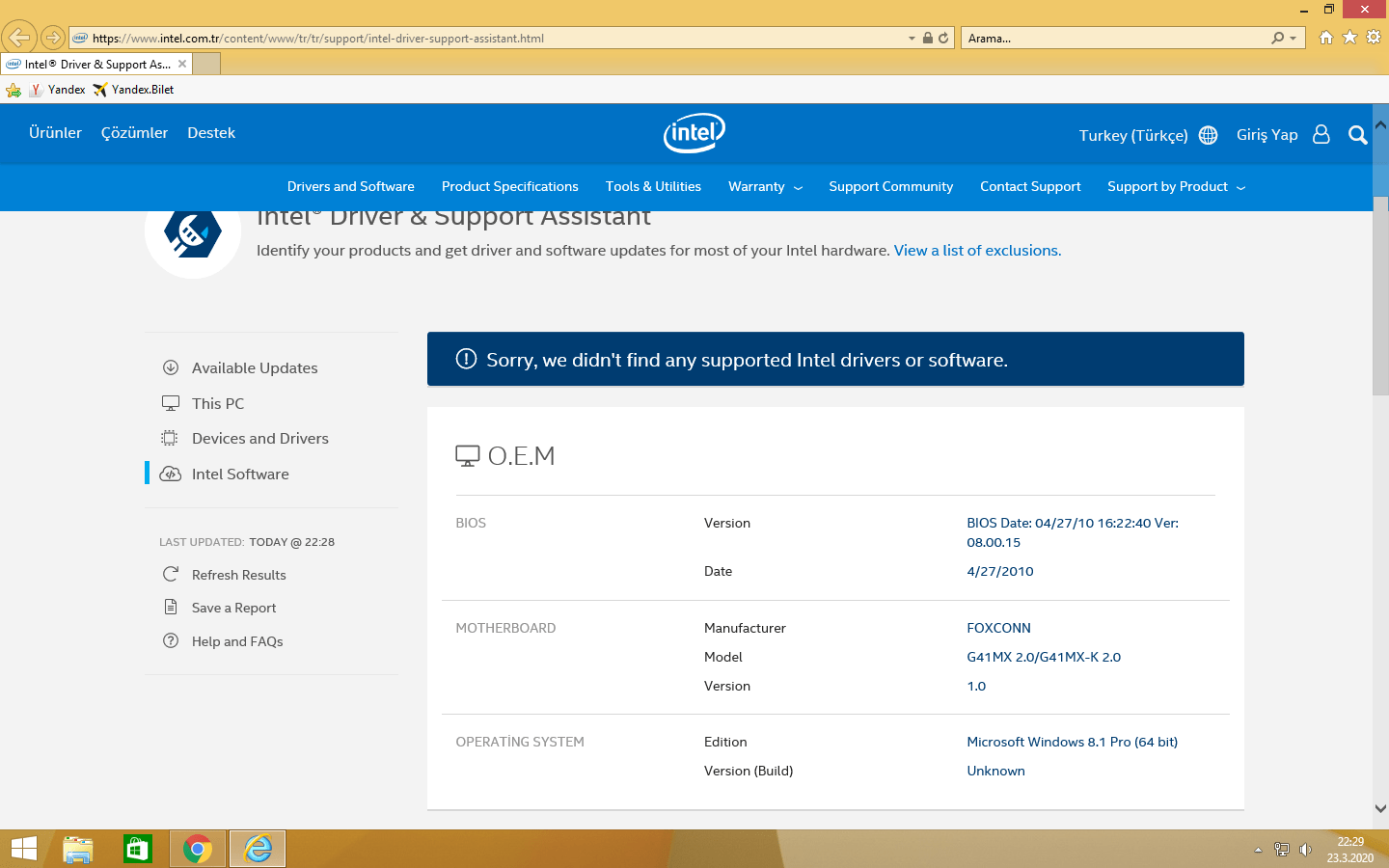Open Support Community
This screenshot has width=1389, height=868.
pyautogui.click(x=891, y=187)
